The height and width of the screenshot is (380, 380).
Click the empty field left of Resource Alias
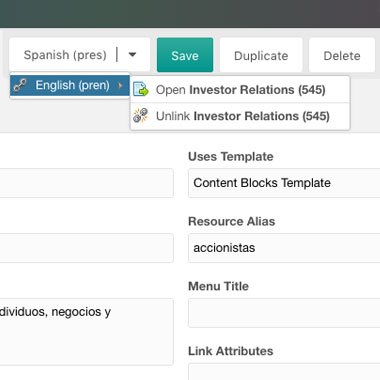[86, 248]
